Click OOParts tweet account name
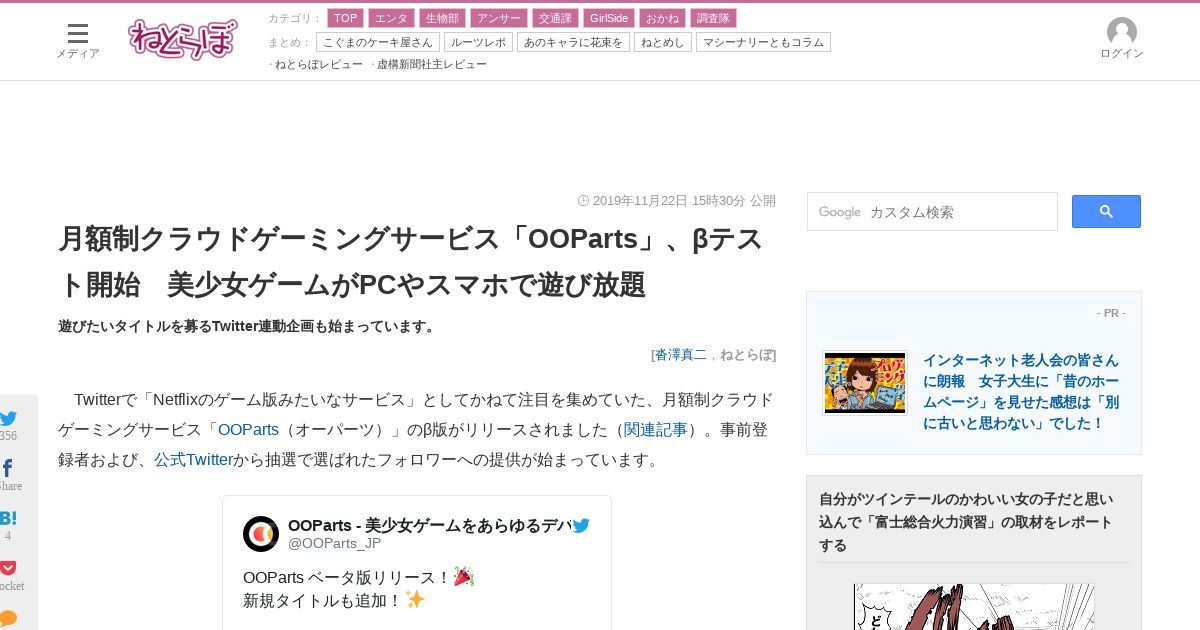The image size is (1200, 630). coord(430,525)
